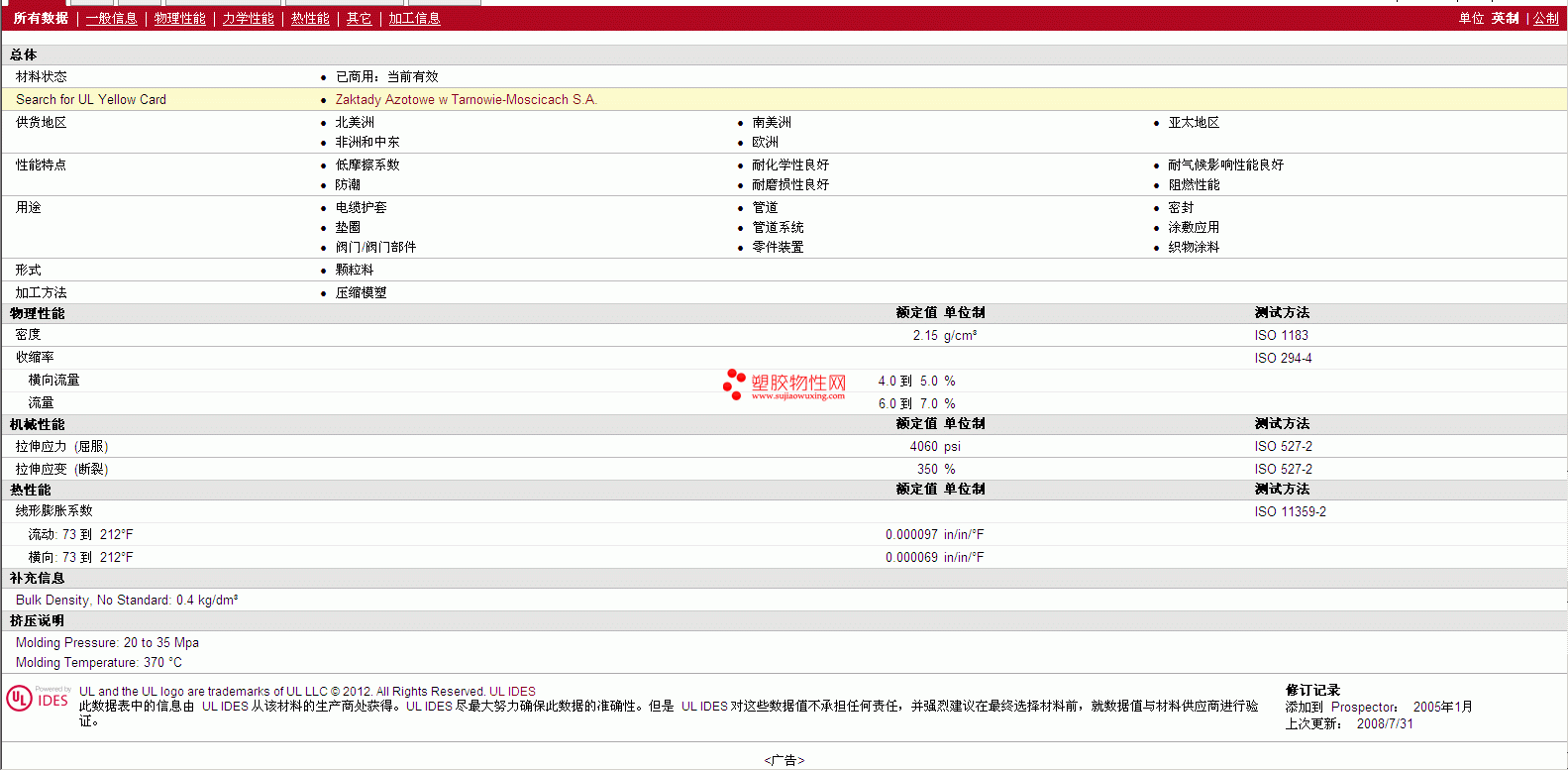Open the 力学性能 tab
Screen dimensions: 1568x770
249,18
